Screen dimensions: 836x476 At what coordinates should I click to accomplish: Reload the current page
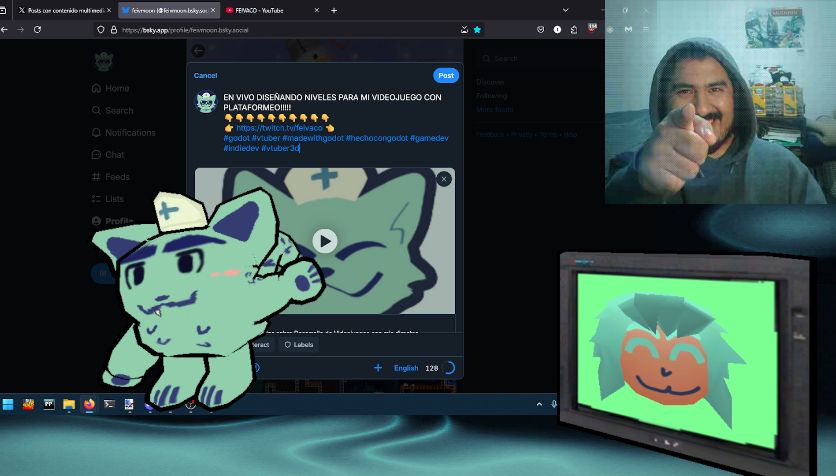coord(37,30)
